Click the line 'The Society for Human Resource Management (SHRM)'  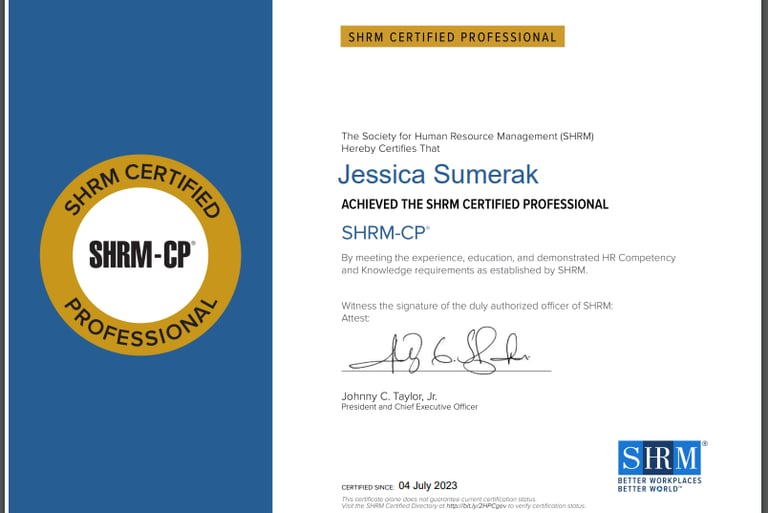(x=467, y=136)
